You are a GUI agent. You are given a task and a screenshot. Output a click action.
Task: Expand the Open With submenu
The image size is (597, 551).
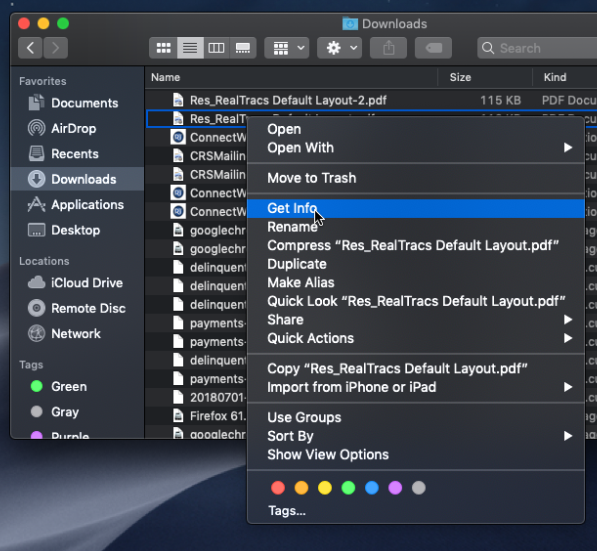[416, 148]
